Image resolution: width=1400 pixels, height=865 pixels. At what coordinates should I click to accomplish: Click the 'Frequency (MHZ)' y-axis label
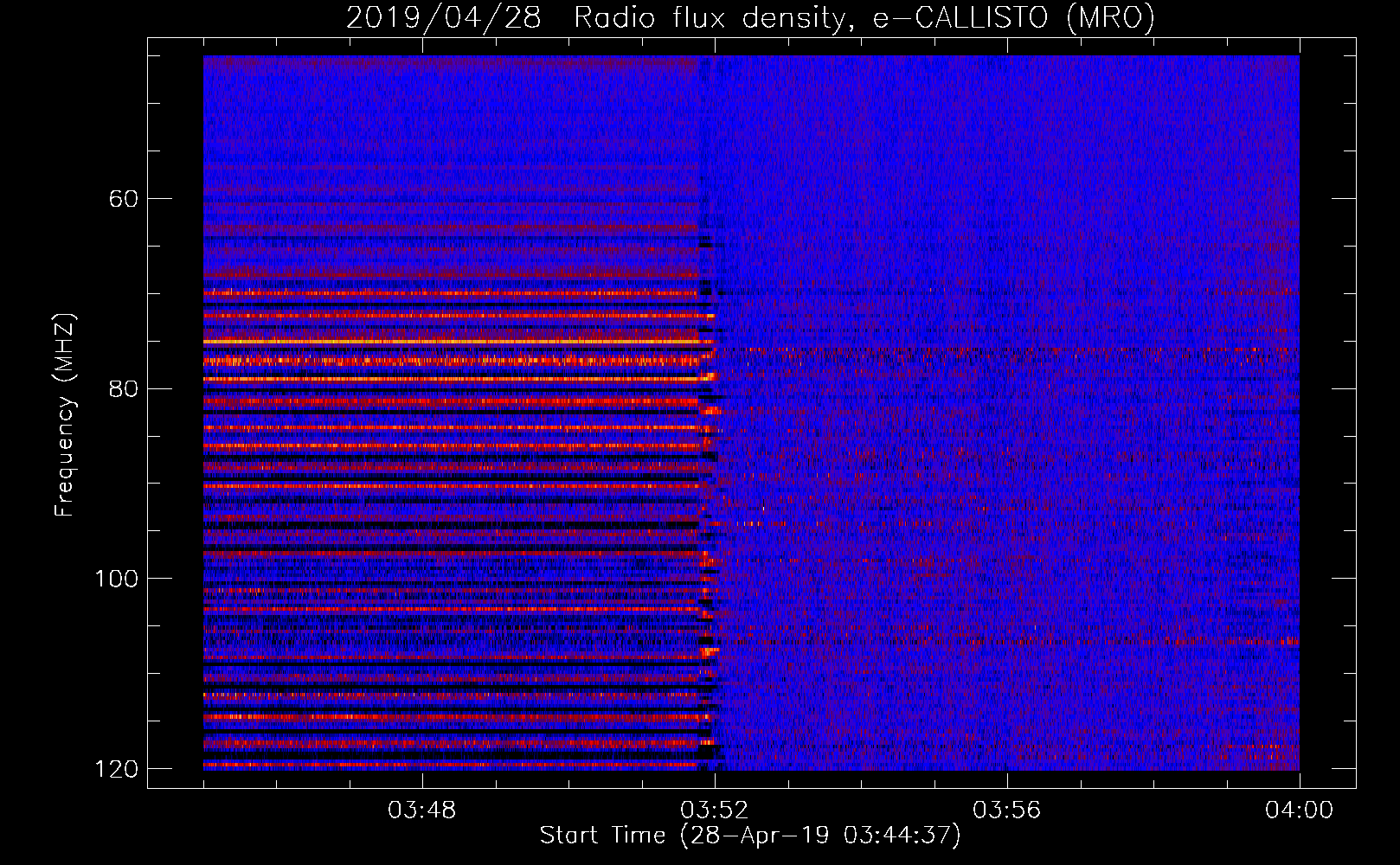[65, 415]
